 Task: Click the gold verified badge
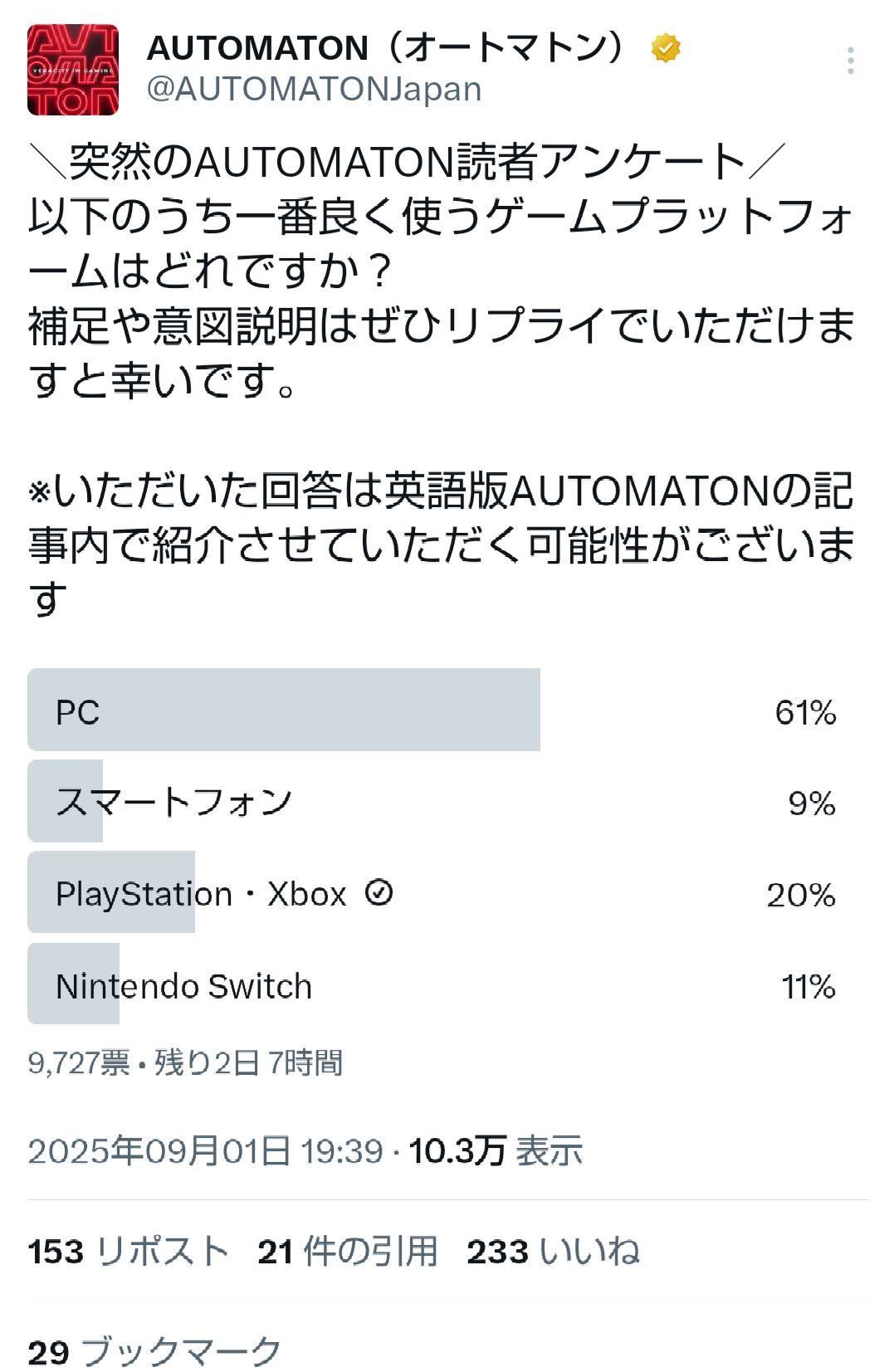(666, 48)
